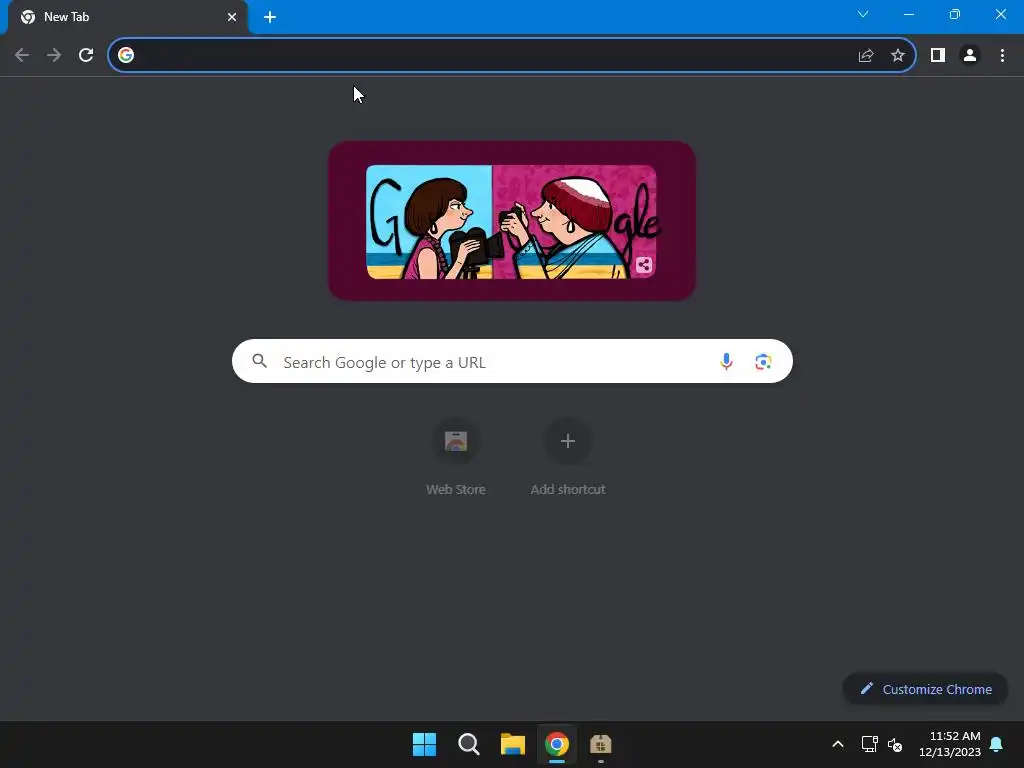The image size is (1024, 768).
Task: Open Windows taskbar search
Action: coord(468,744)
